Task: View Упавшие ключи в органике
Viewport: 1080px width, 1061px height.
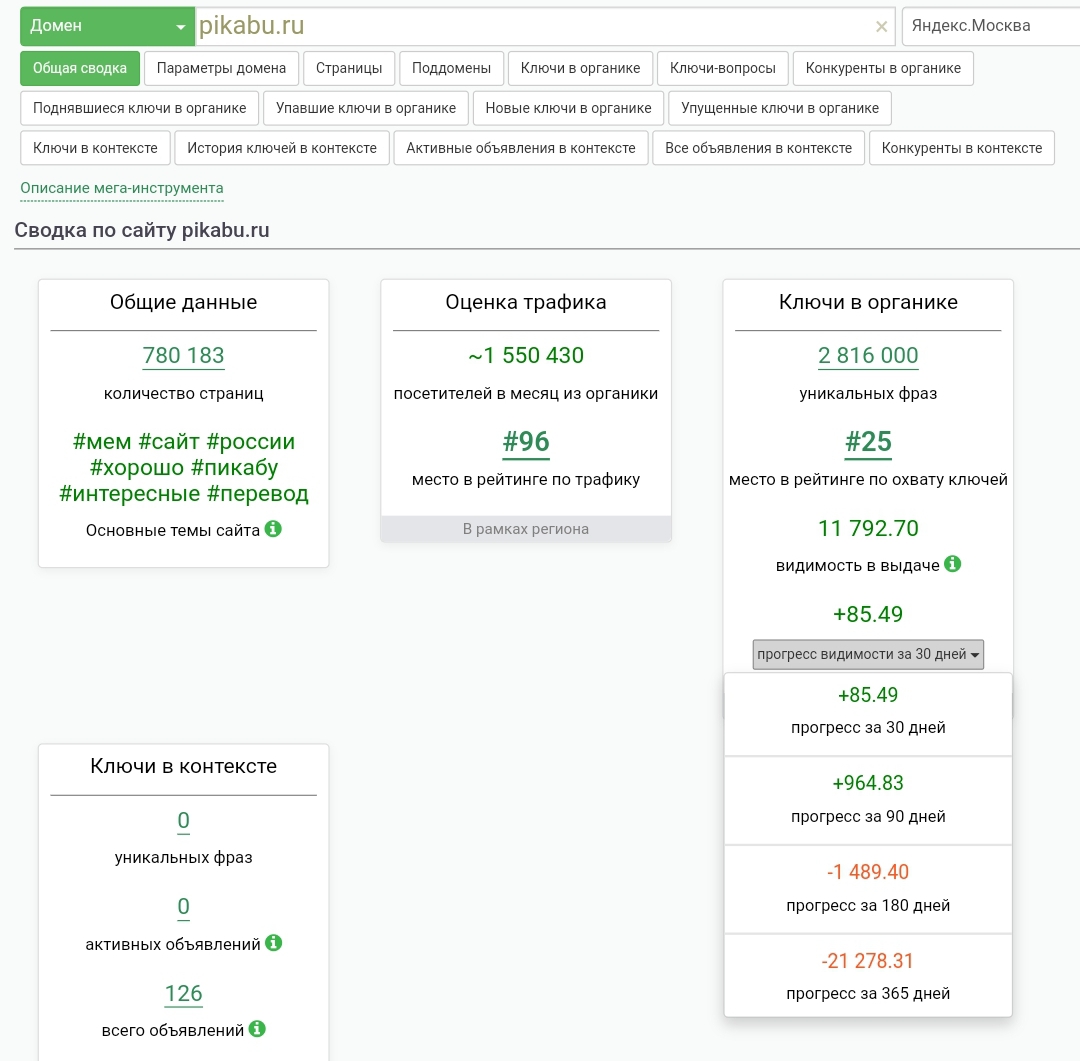Action: pos(366,108)
